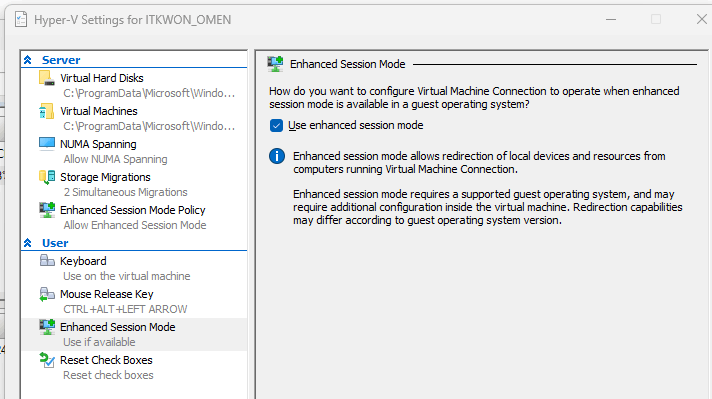Image resolution: width=712 pixels, height=399 pixels.
Task: Click the 'requires a supported guest operating system' paragraph
Action: point(488,207)
